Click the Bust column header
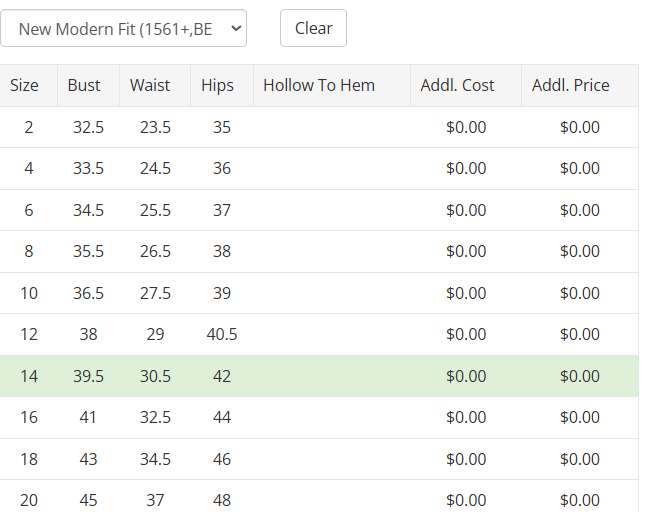647x512 pixels. (x=84, y=86)
